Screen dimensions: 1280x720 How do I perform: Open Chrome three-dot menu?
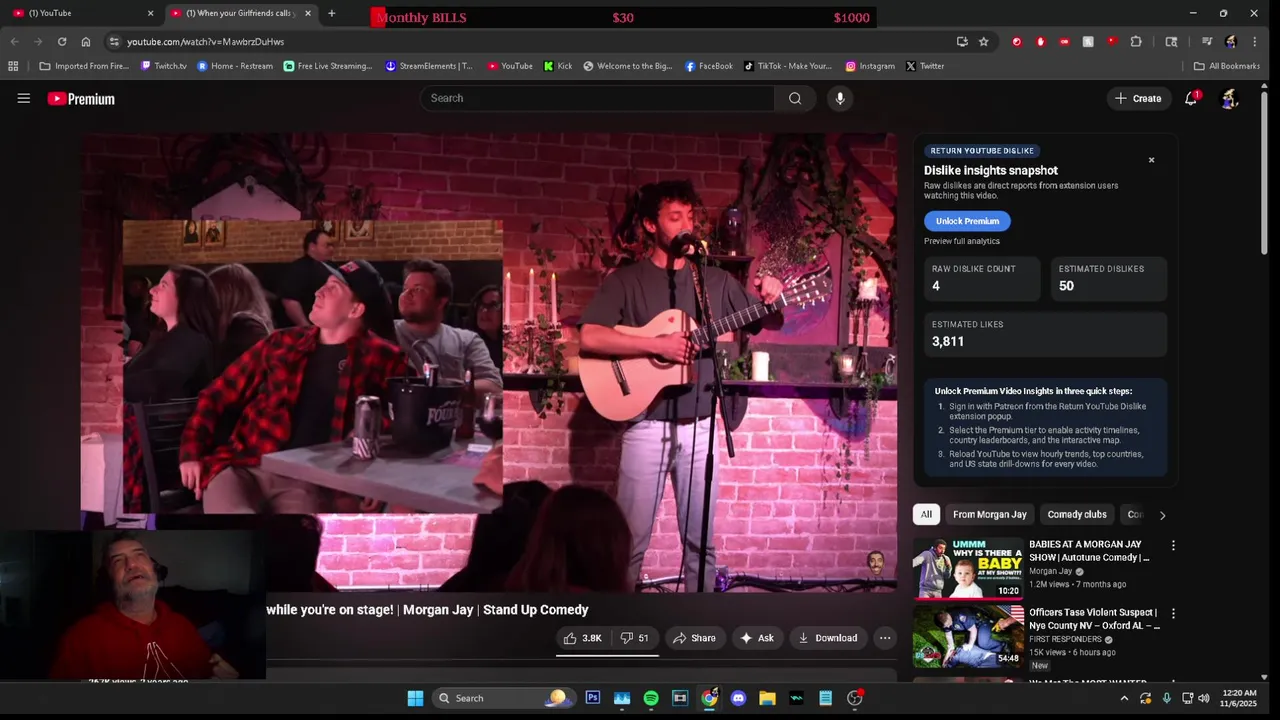[x=1254, y=42]
